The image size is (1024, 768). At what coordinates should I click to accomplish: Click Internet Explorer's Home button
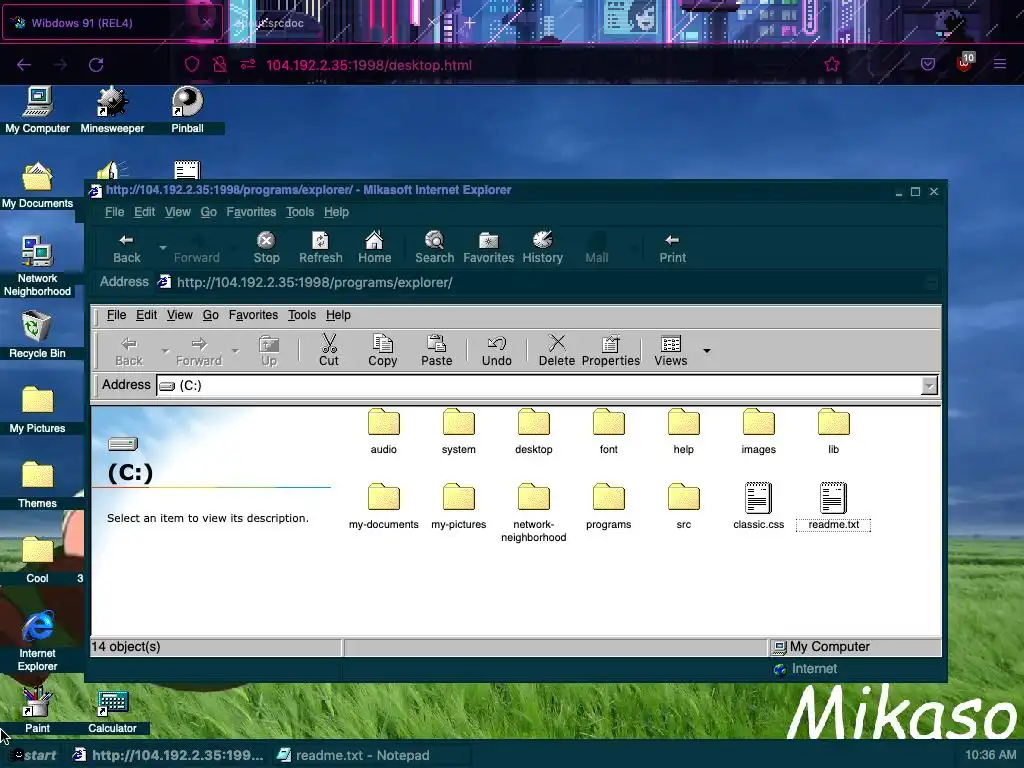[374, 248]
